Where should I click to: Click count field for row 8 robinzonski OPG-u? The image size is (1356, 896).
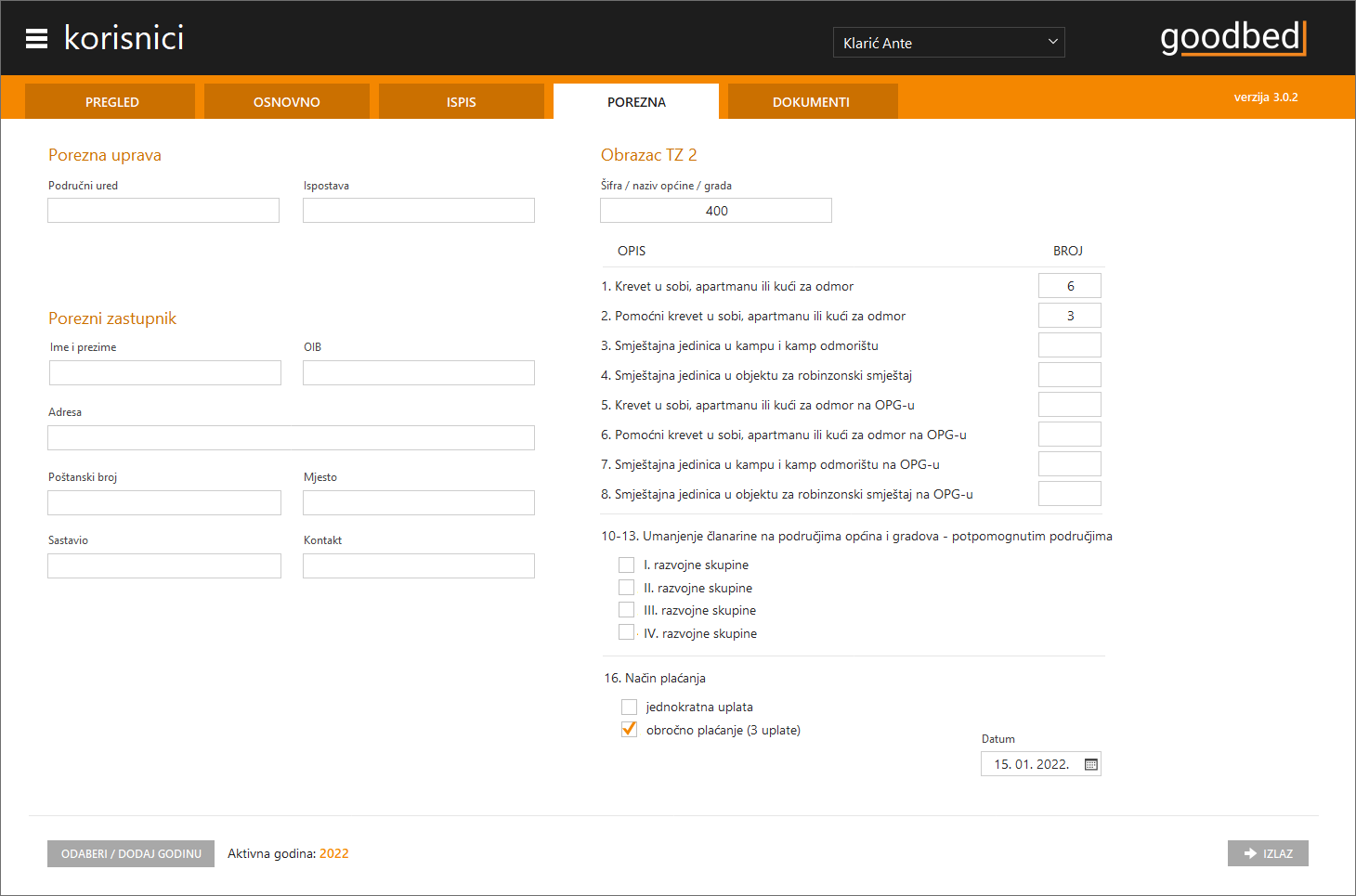pyautogui.click(x=1070, y=494)
